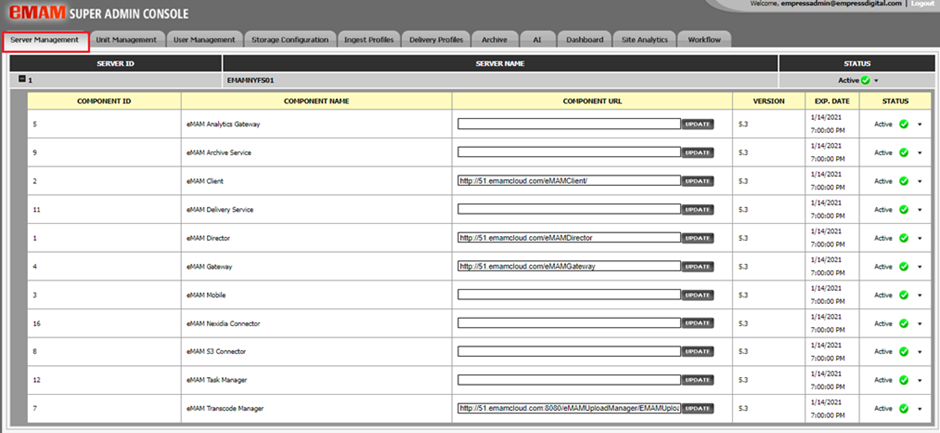Click the eMAM Transcode Manager URL field
This screenshot has height=433, width=940.
pos(569,408)
